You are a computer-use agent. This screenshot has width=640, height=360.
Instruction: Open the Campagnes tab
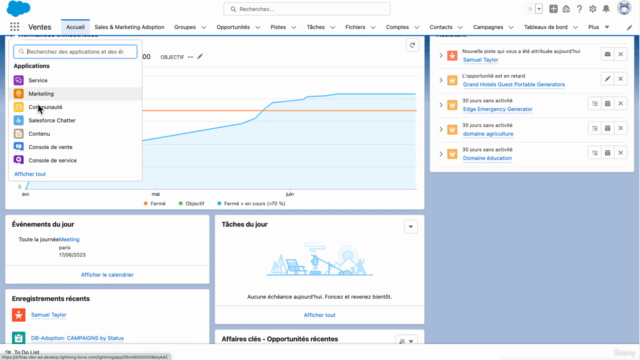488,27
